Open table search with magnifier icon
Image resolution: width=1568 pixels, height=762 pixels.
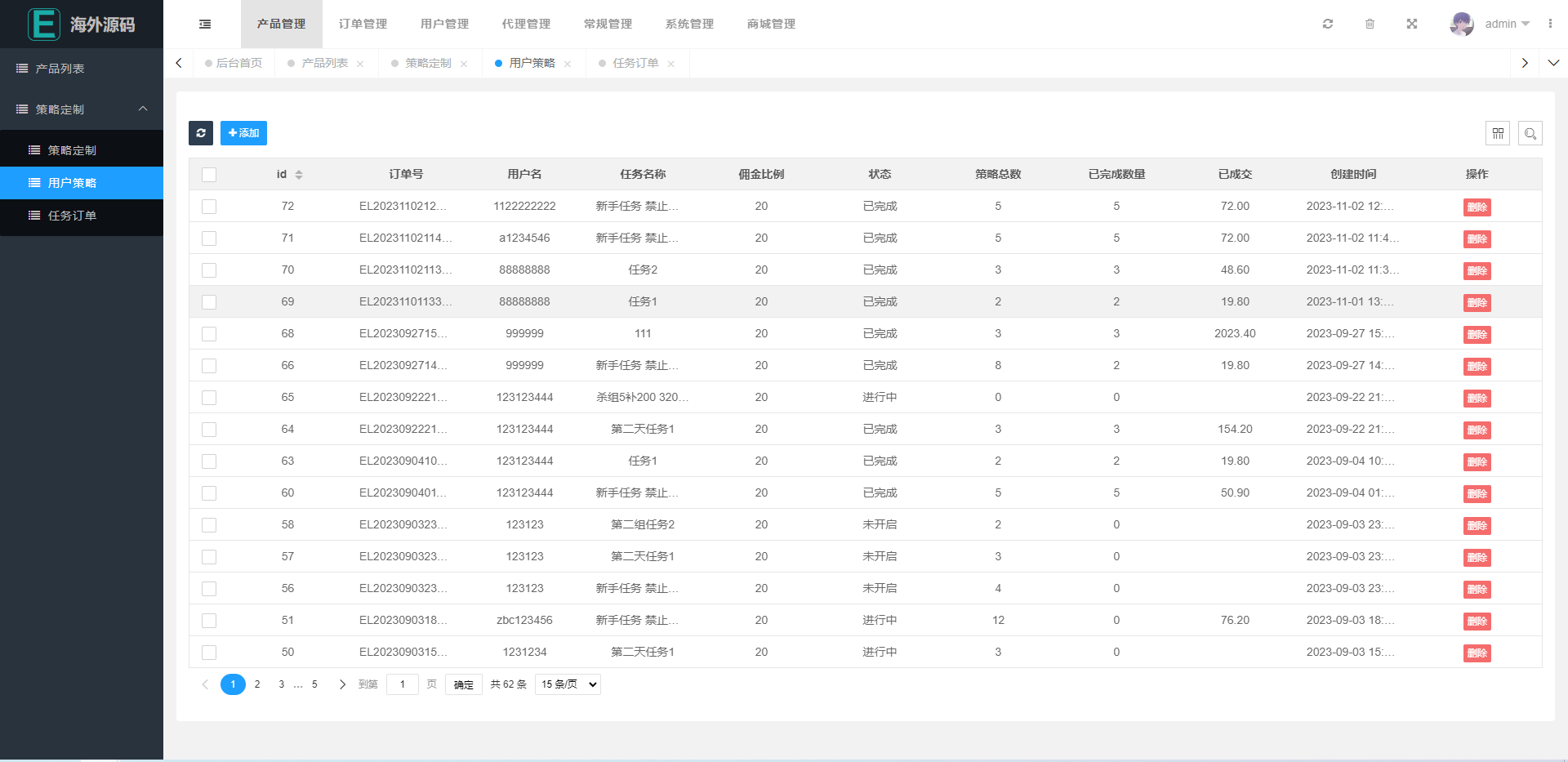click(1530, 132)
